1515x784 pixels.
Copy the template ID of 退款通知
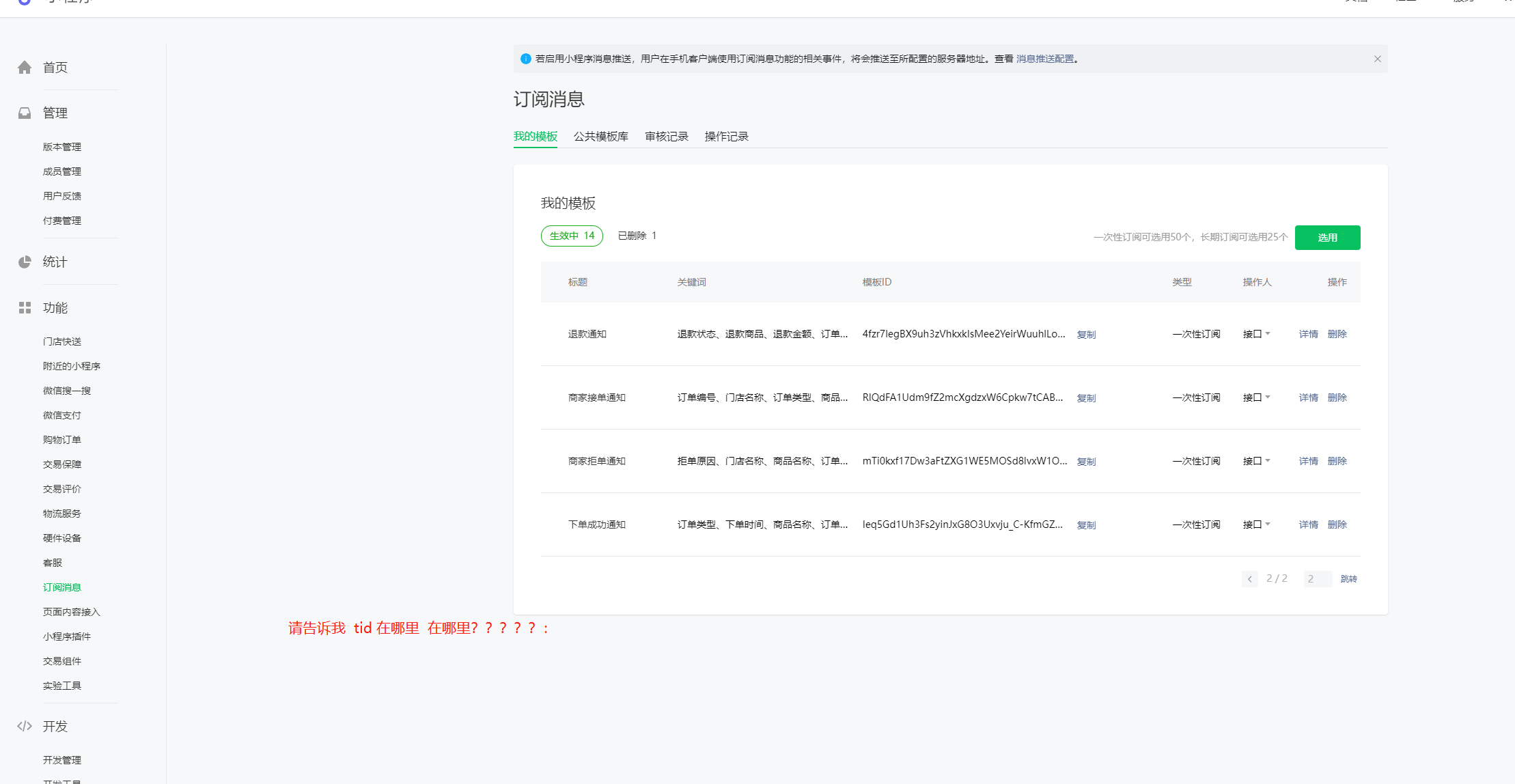tap(1086, 335)
